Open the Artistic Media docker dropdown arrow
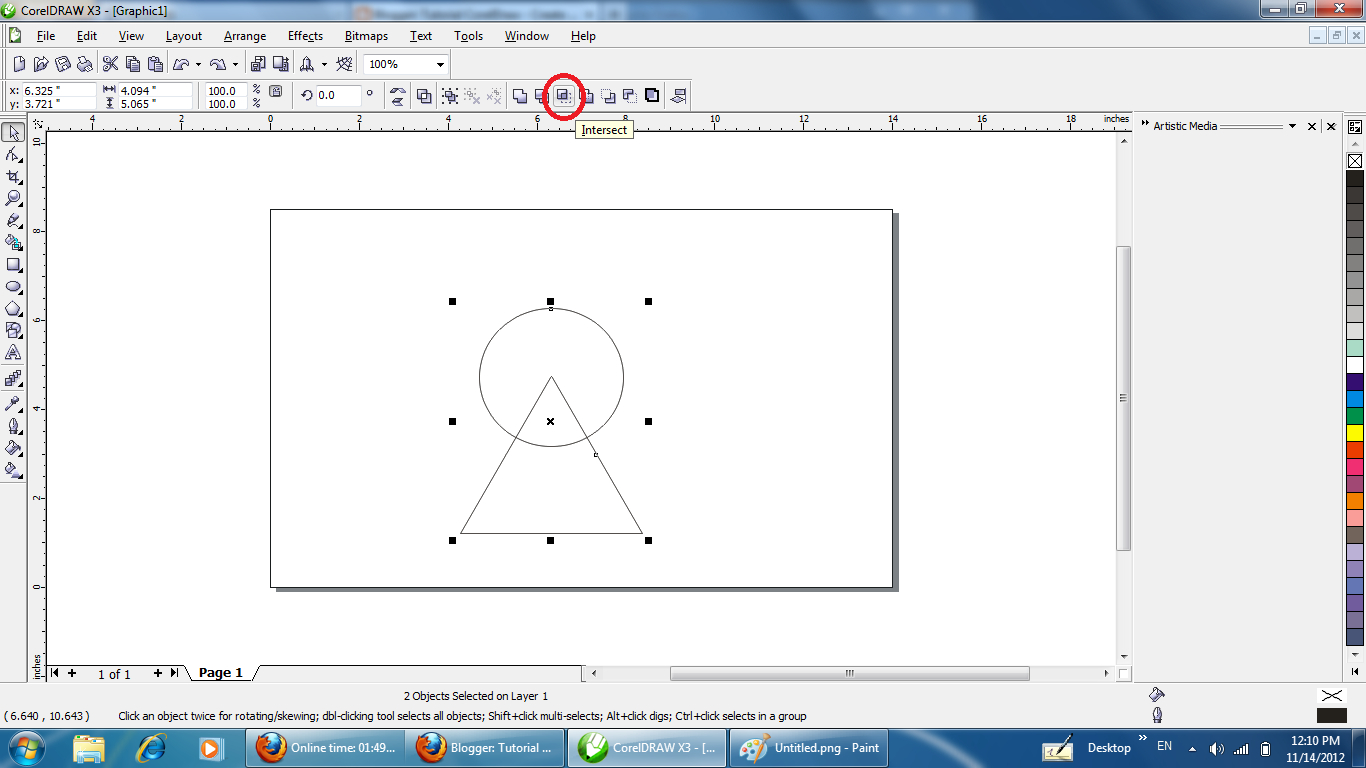The width and height of the screenshot is (1366, 768). 1292,126
